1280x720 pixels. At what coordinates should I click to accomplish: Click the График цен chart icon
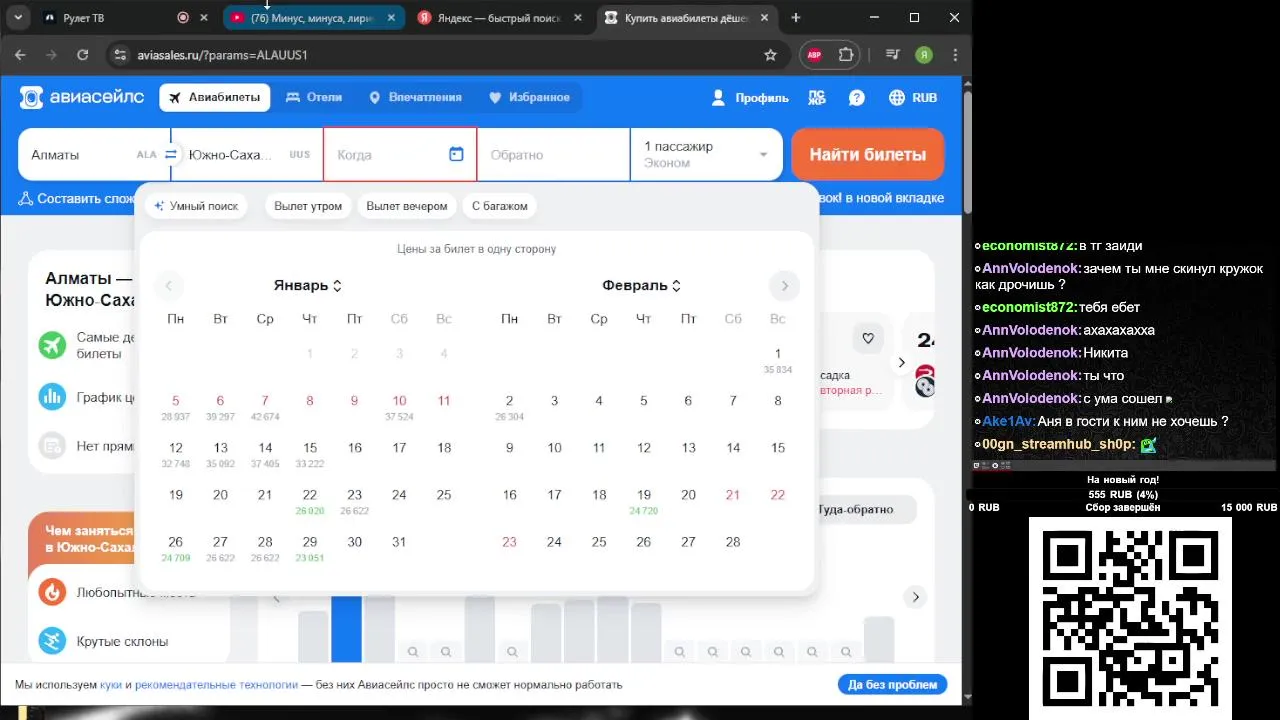(x=52, y=396)
